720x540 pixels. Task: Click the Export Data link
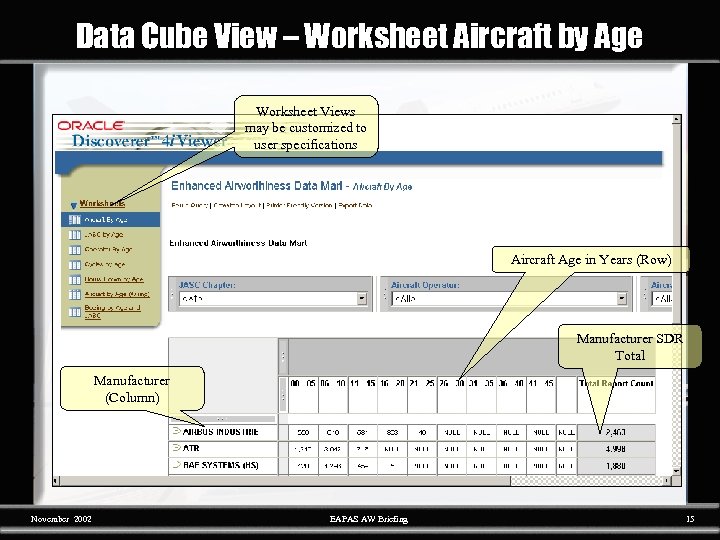(355, 205)
